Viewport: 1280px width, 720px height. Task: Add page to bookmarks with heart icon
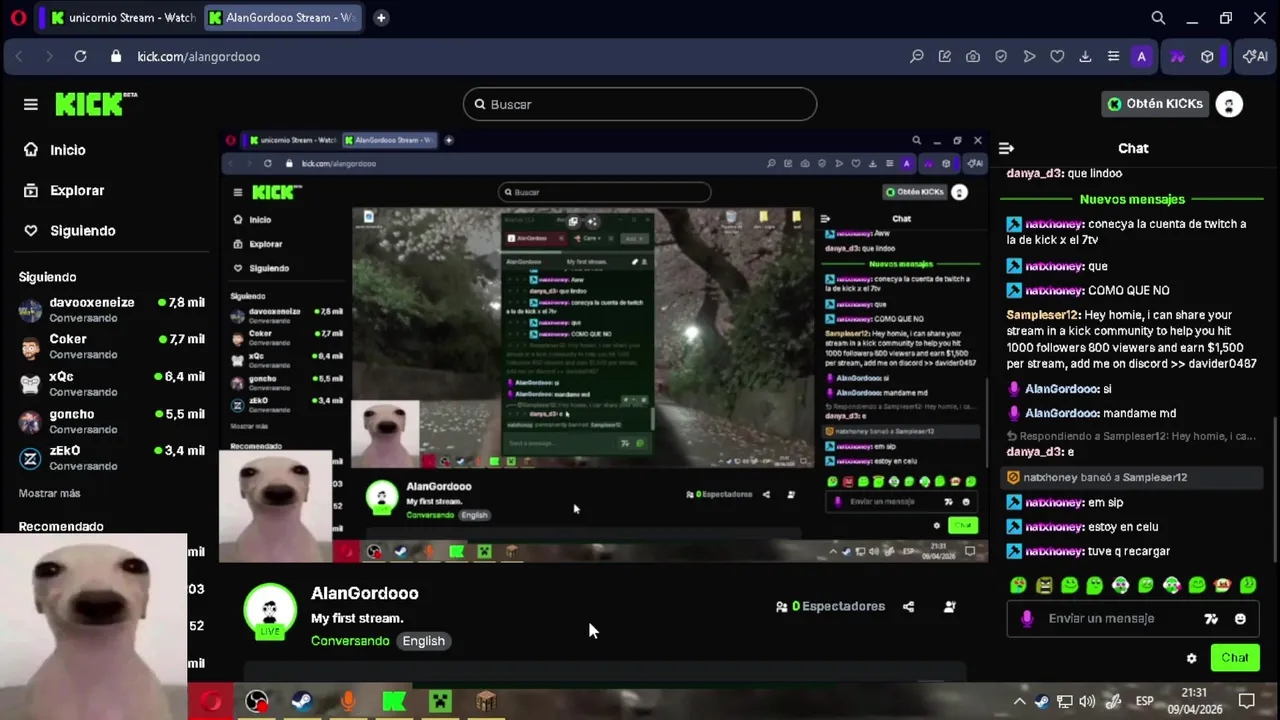pyautogui.click(x=1057, y=57)
